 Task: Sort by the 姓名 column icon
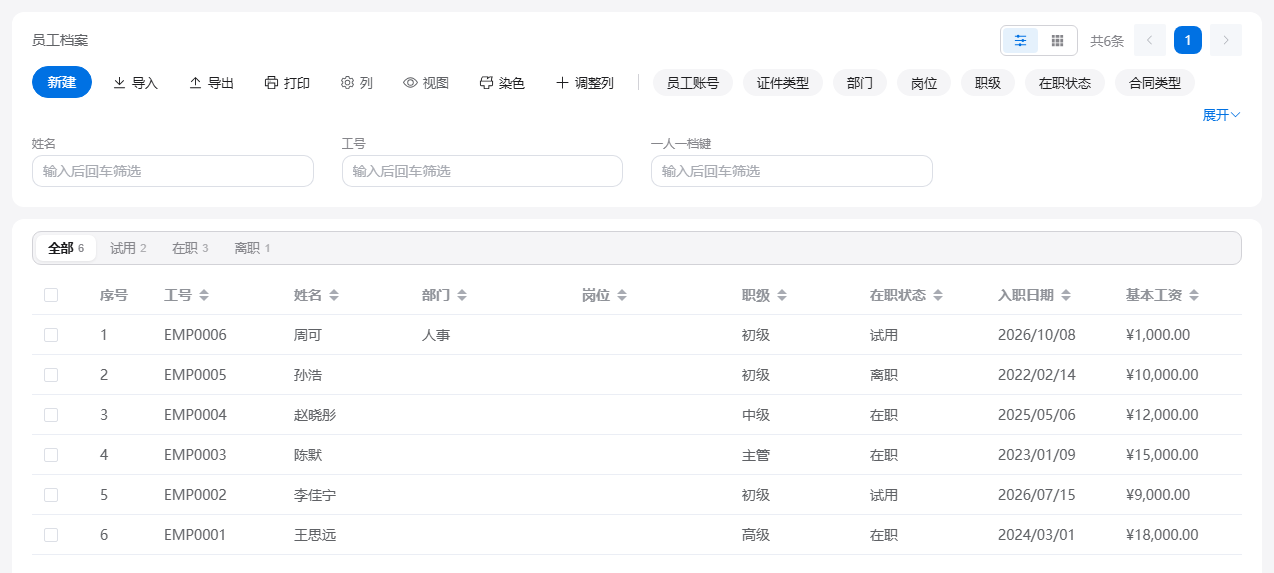pos(334,296)
